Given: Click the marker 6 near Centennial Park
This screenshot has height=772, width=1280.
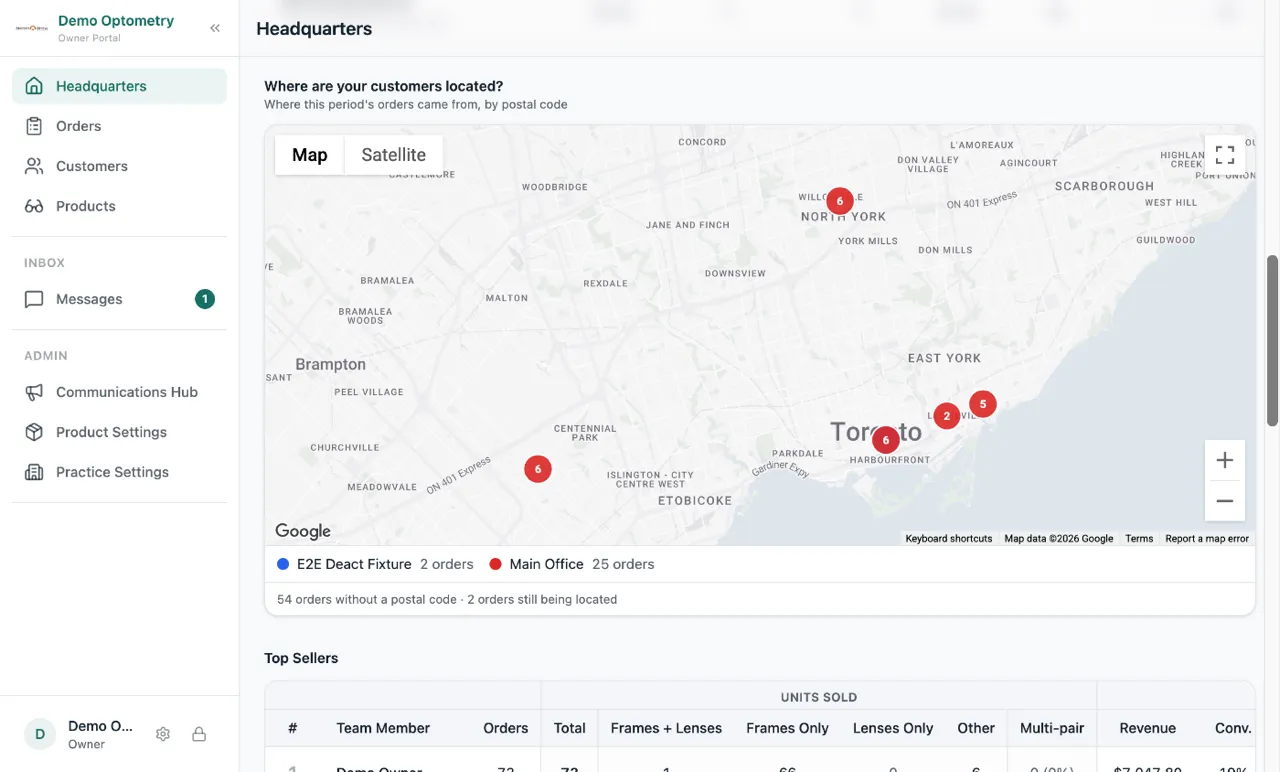Looking at the screenshot, I should 538,469.
